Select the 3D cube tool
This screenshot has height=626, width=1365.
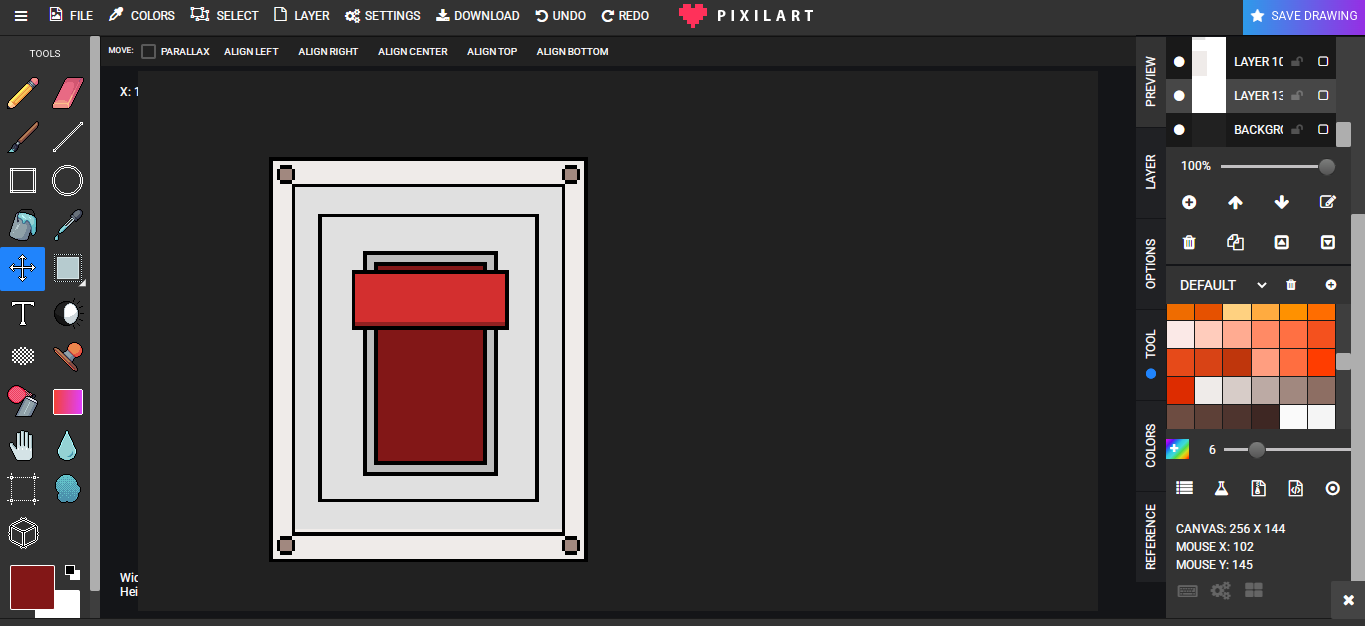(23, 533)
